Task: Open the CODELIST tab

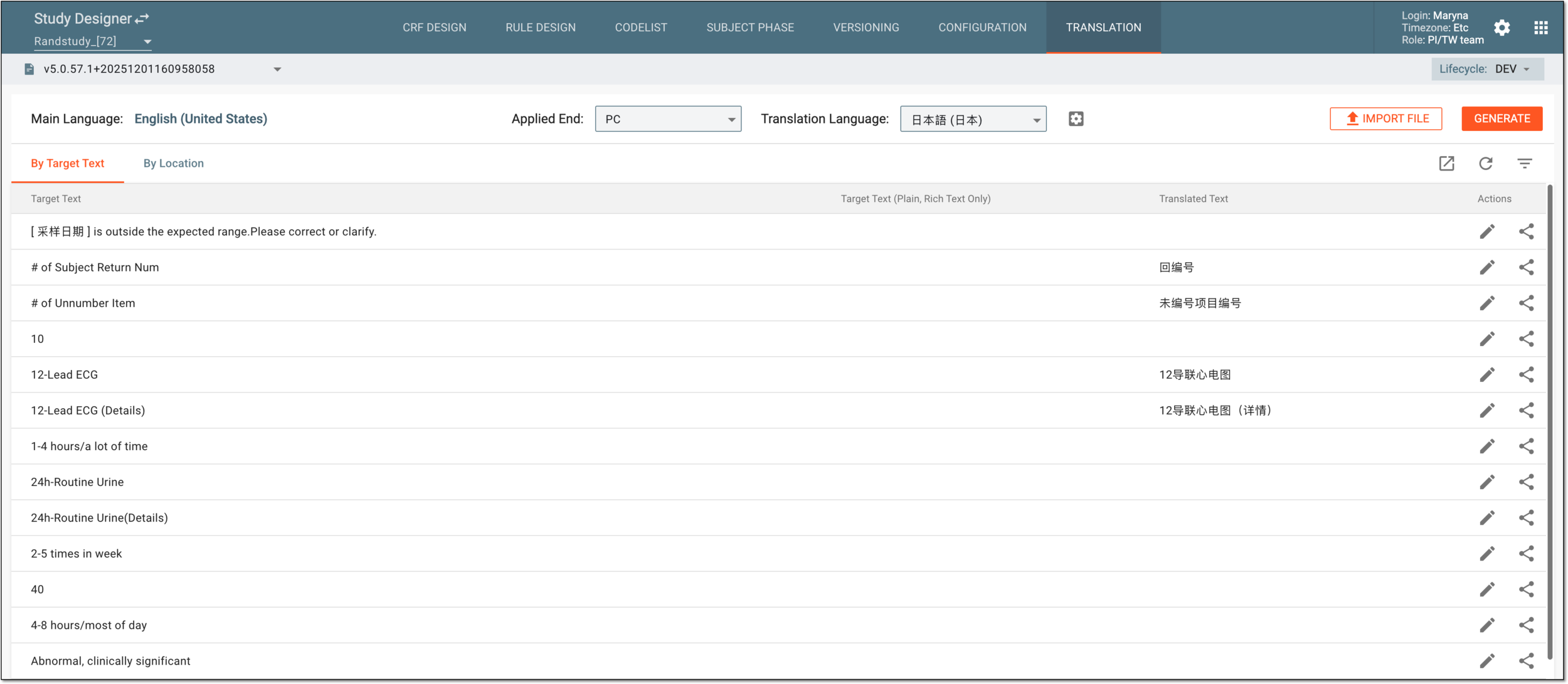Action: (640, 28)
